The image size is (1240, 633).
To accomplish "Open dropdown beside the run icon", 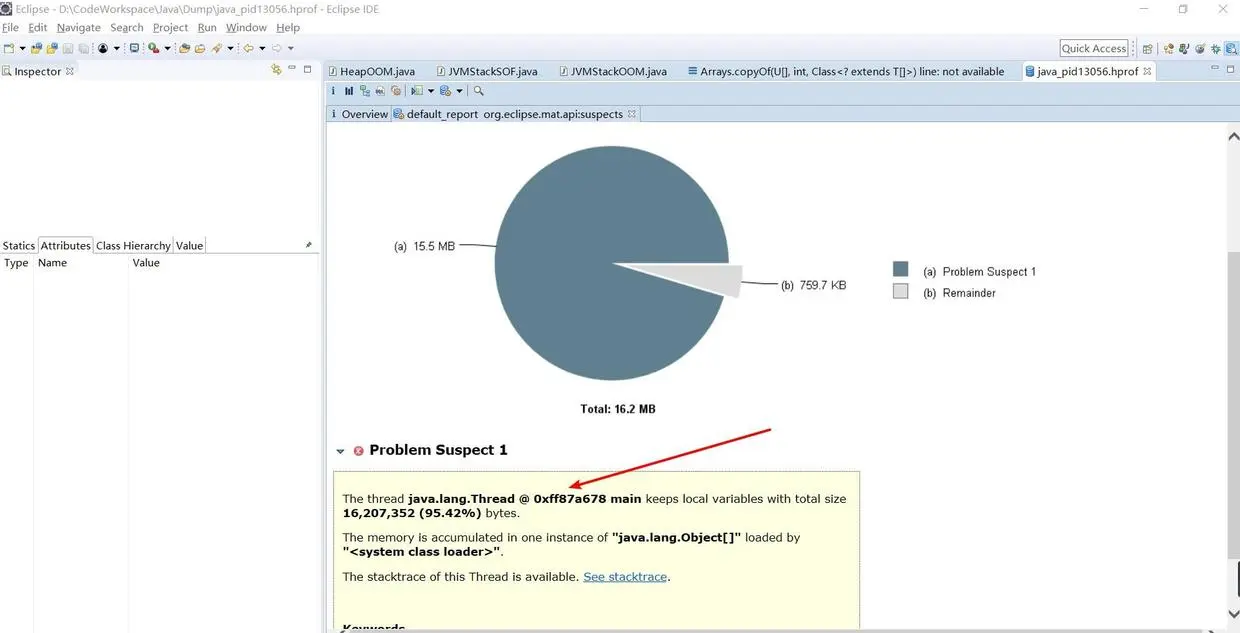I will [167, 48].
